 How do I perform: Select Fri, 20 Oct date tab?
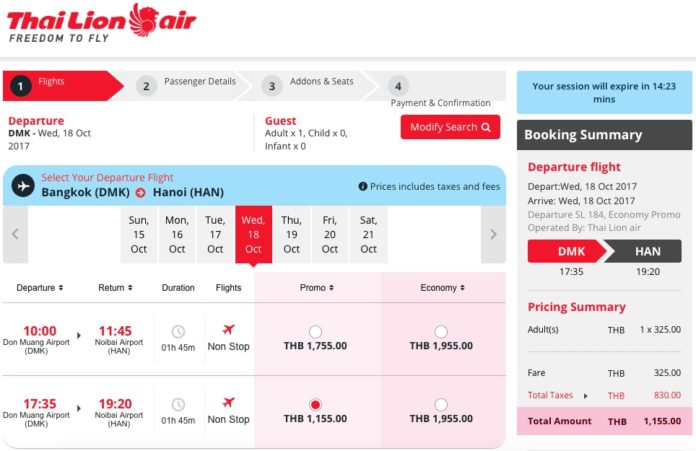(329, 234)
